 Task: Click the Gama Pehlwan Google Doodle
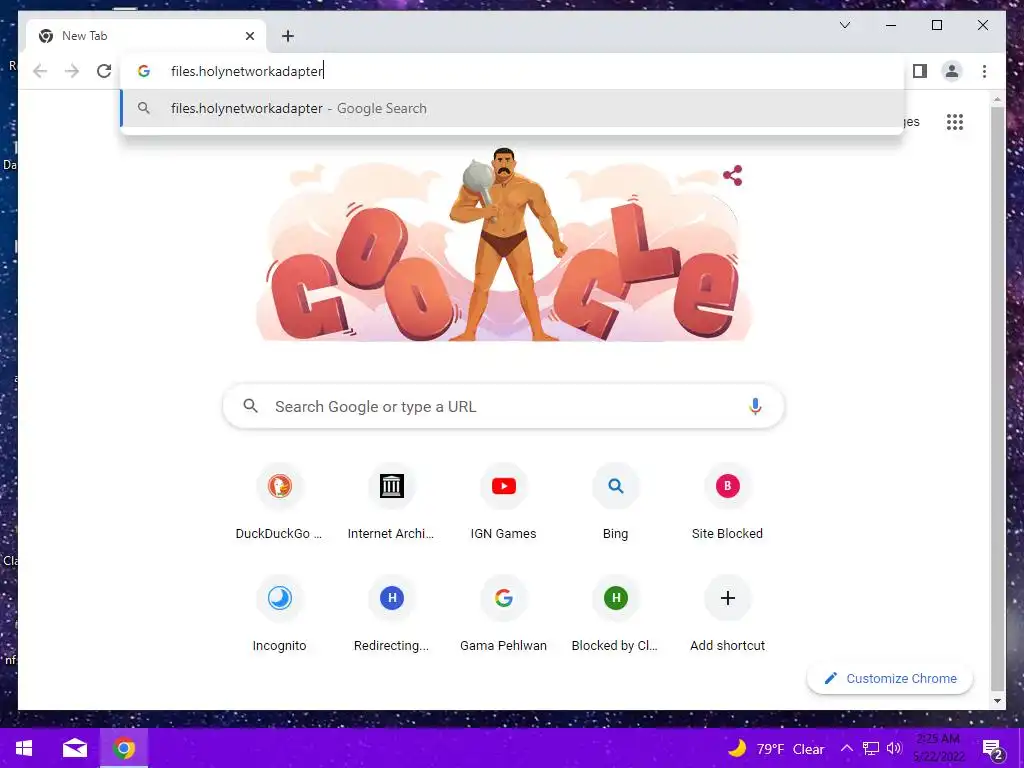click(504, 244)
